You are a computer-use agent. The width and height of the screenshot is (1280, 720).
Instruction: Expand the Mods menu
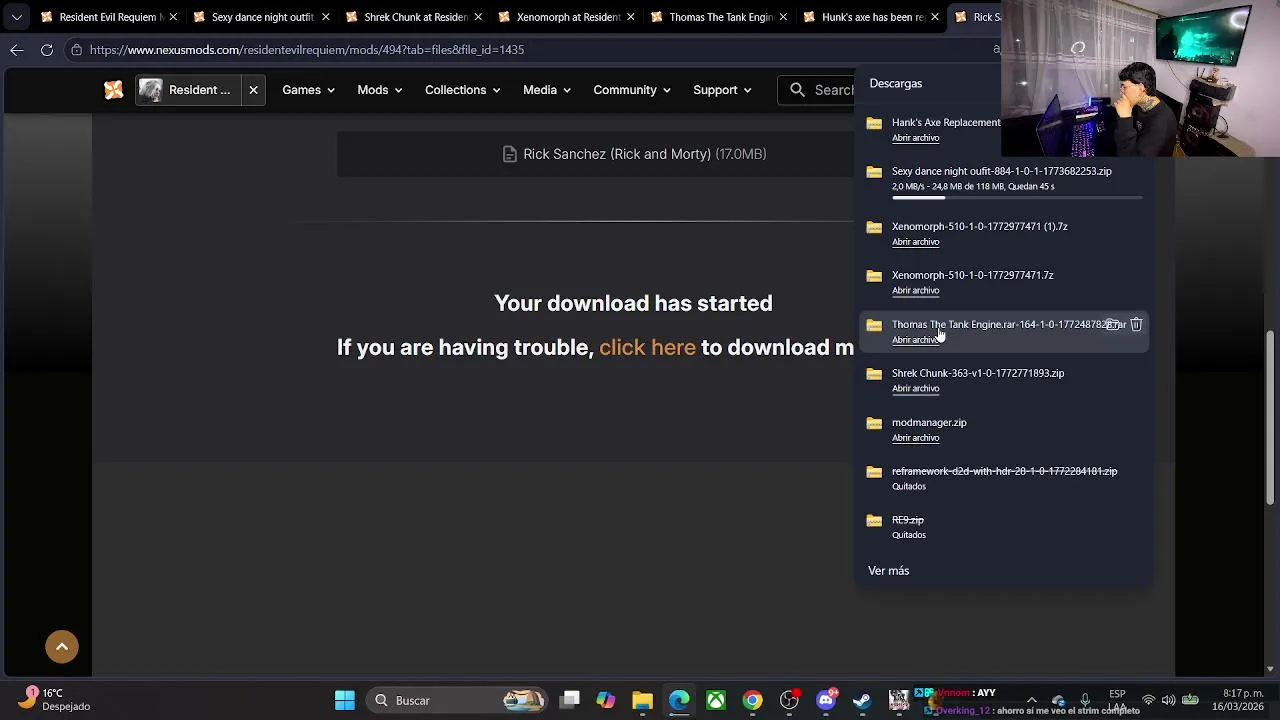coord(380,90)
